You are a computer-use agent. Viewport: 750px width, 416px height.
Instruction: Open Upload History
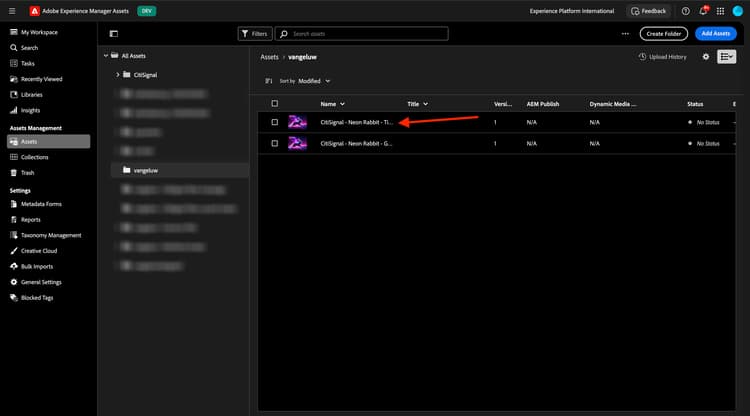tap(662, 57)
